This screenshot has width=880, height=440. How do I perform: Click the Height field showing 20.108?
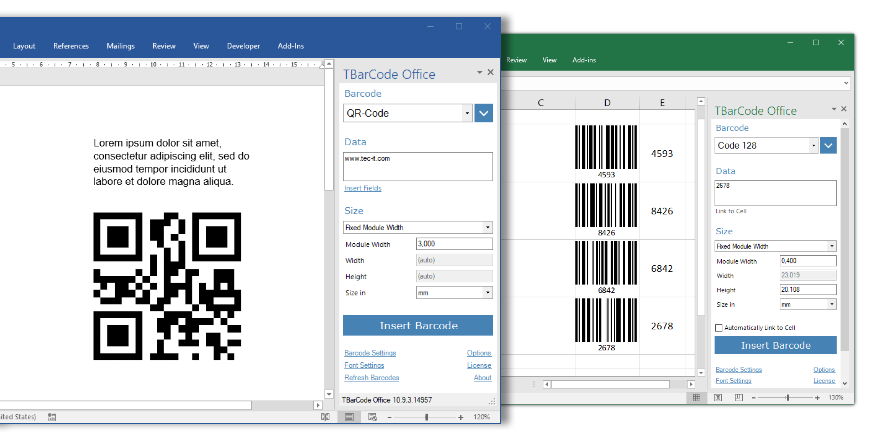[x=808, y=290]
